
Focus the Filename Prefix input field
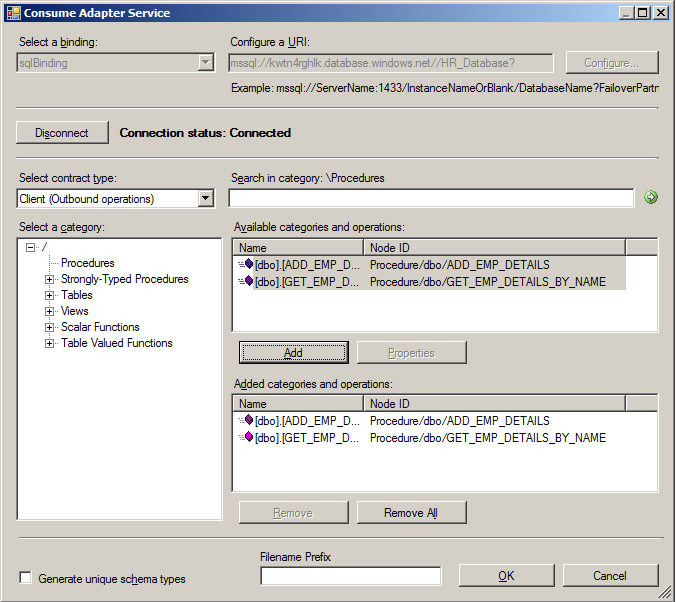click(x=351, y=576)
